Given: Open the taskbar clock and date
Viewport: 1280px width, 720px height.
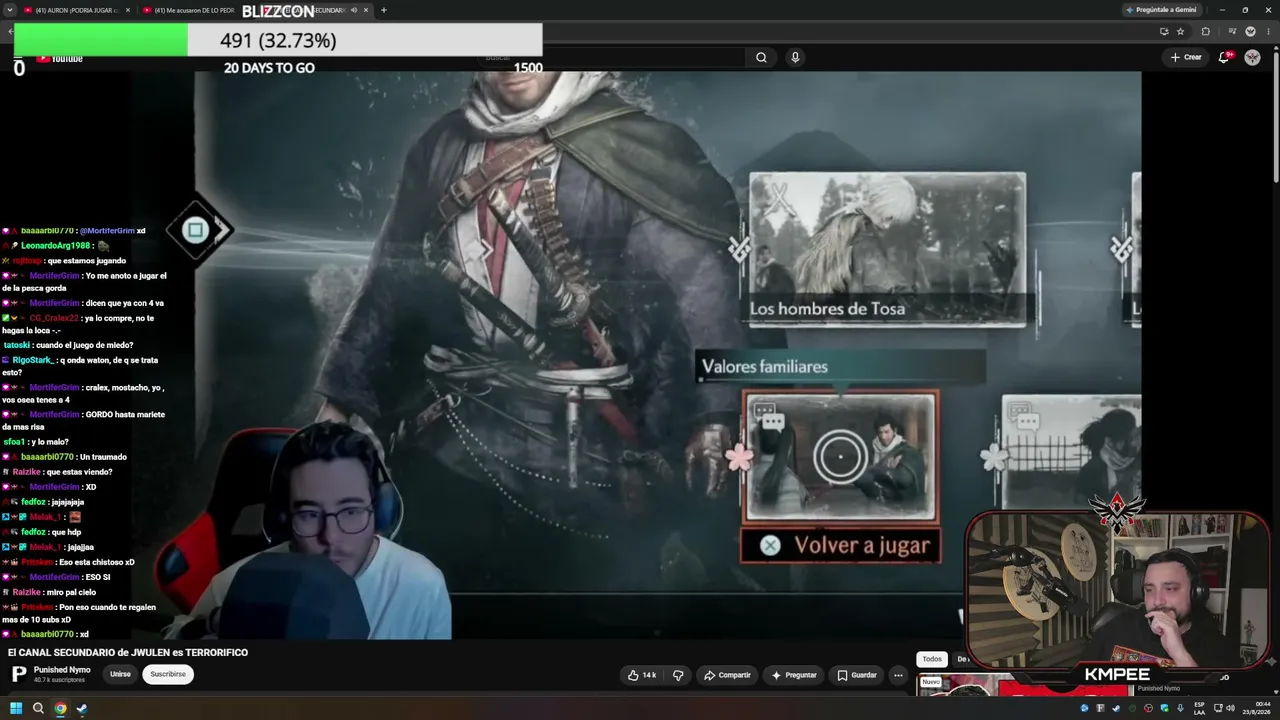Looking at the screenshot, I should pyautogui.click(x=1254, y=708).
